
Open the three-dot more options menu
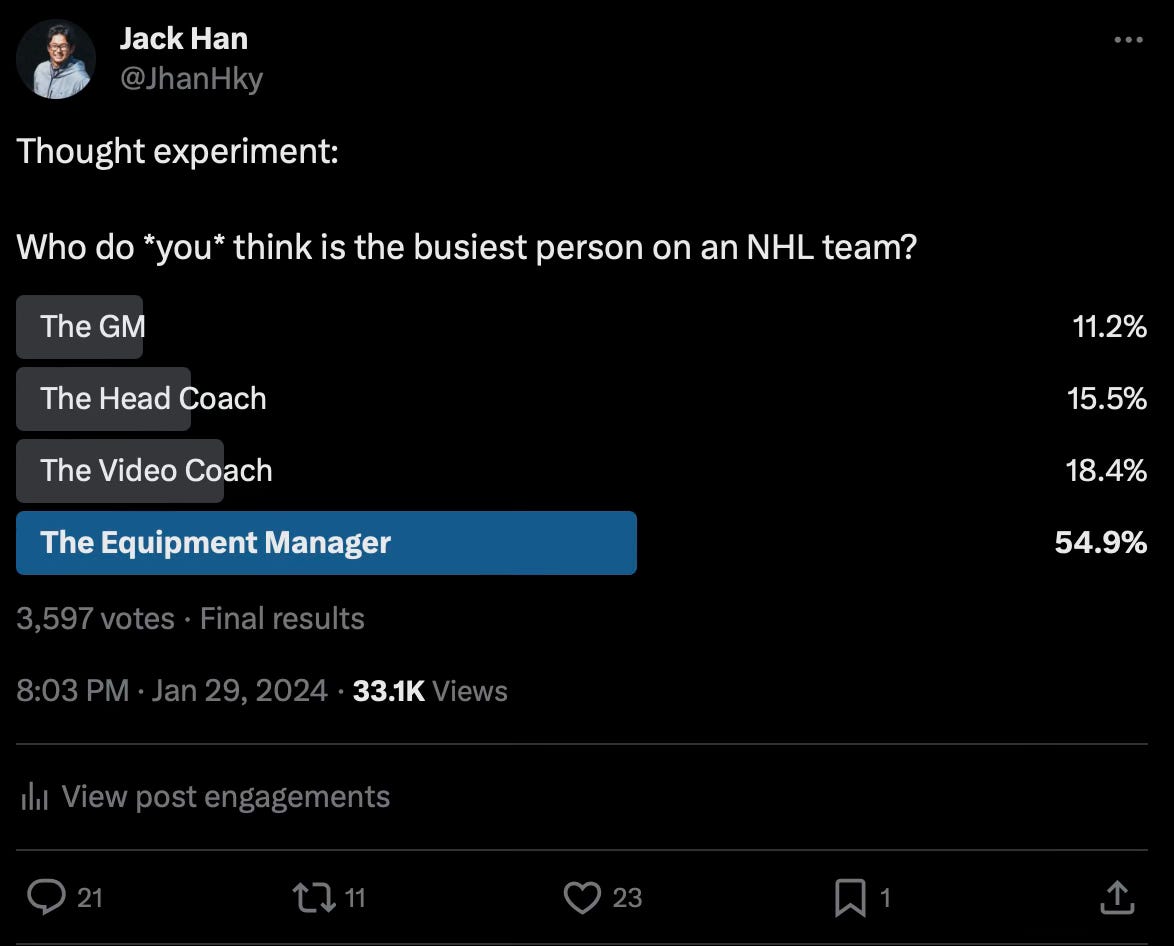pos(1128,40)
